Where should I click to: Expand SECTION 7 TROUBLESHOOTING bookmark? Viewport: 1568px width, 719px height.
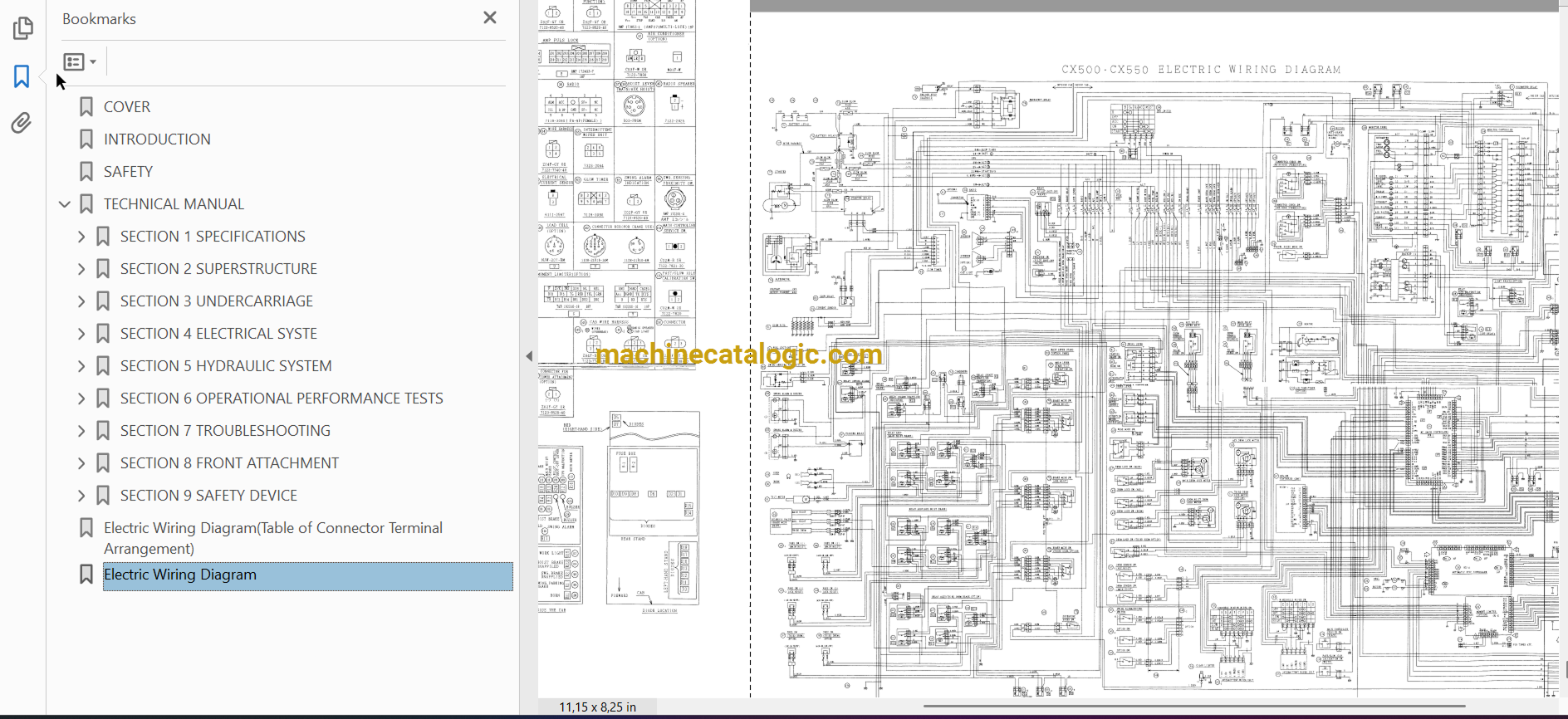81,431
